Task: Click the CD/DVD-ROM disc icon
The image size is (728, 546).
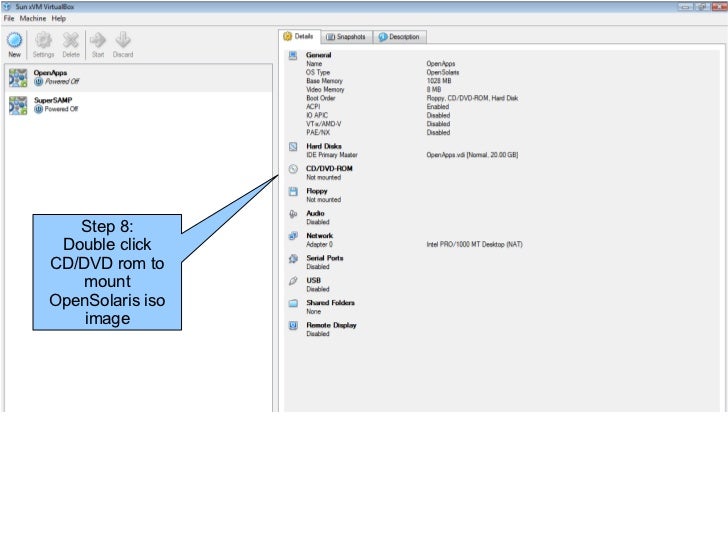Action: pos(293,169)
